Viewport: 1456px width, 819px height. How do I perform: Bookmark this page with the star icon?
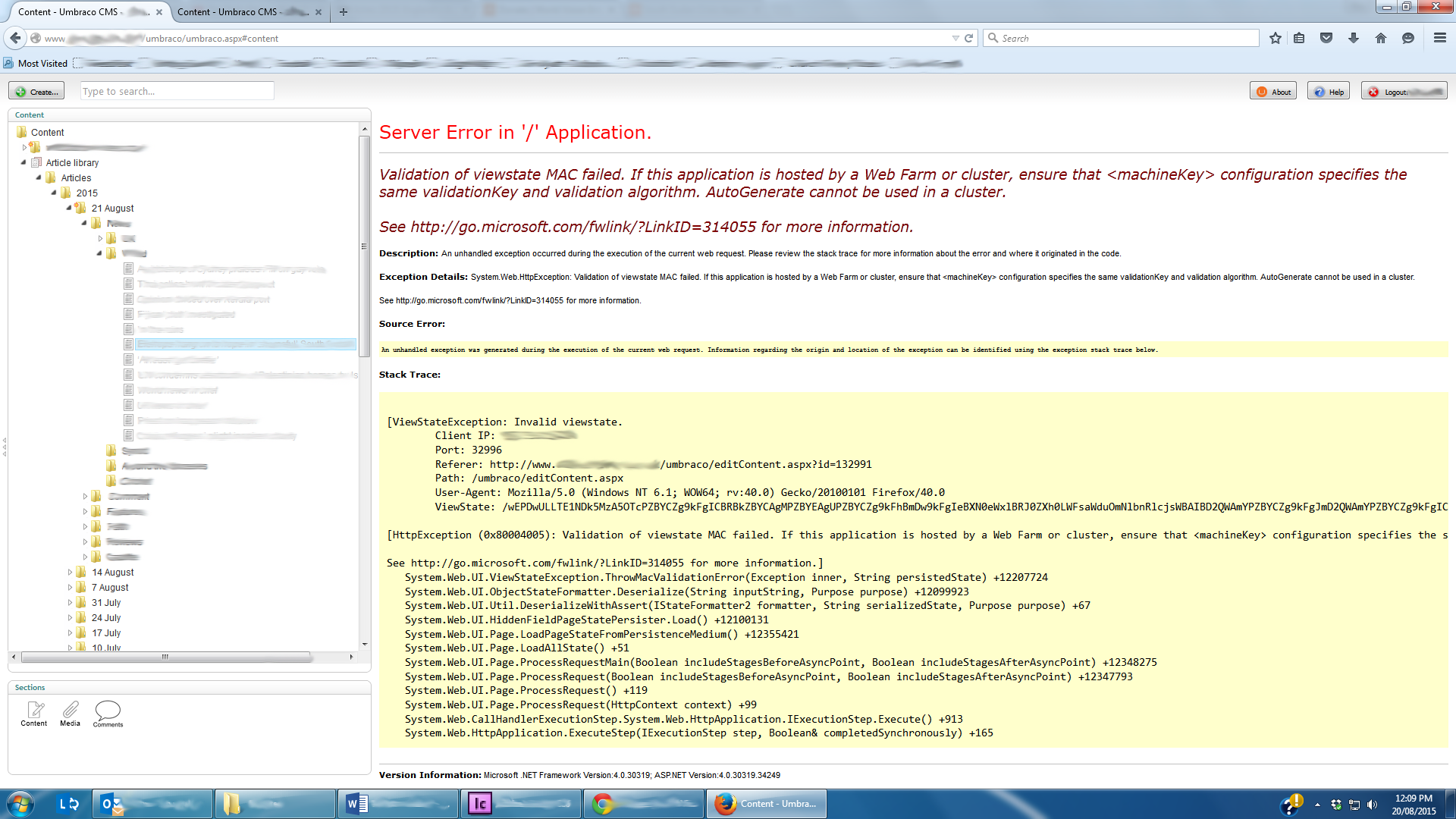pyautogui.click(x=1276, y=38)
